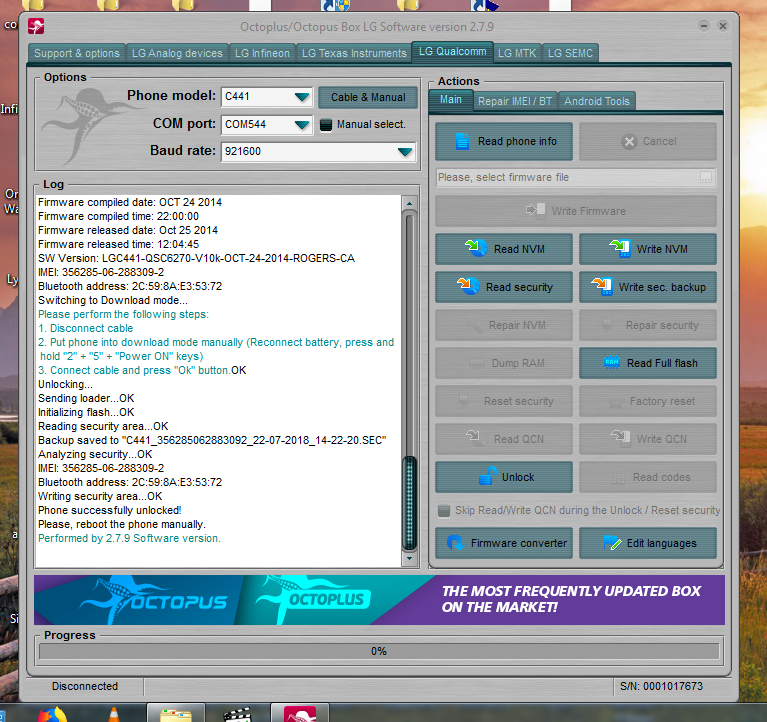Click the Read security icon
The height and width of the screenshot is (722, 767).
pos(468,286)
